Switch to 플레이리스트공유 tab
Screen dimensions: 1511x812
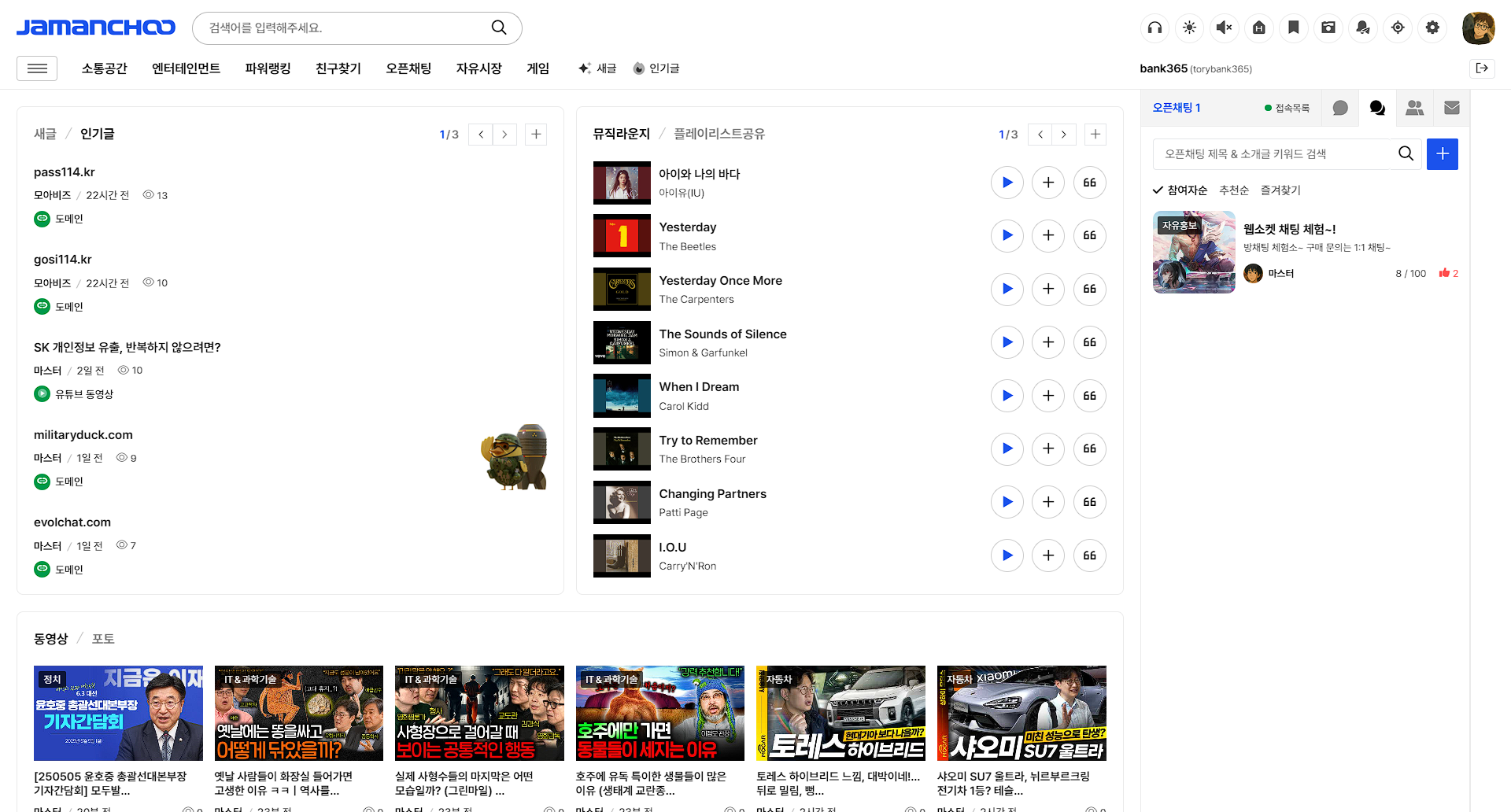pos(719,134)
